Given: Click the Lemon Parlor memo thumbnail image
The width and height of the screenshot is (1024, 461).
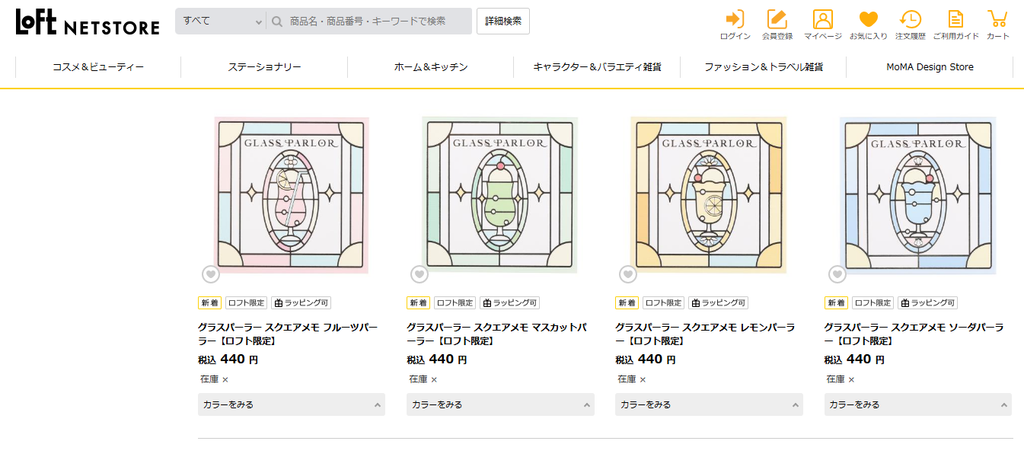Looking at the screenshot, I should click(709, 195).
